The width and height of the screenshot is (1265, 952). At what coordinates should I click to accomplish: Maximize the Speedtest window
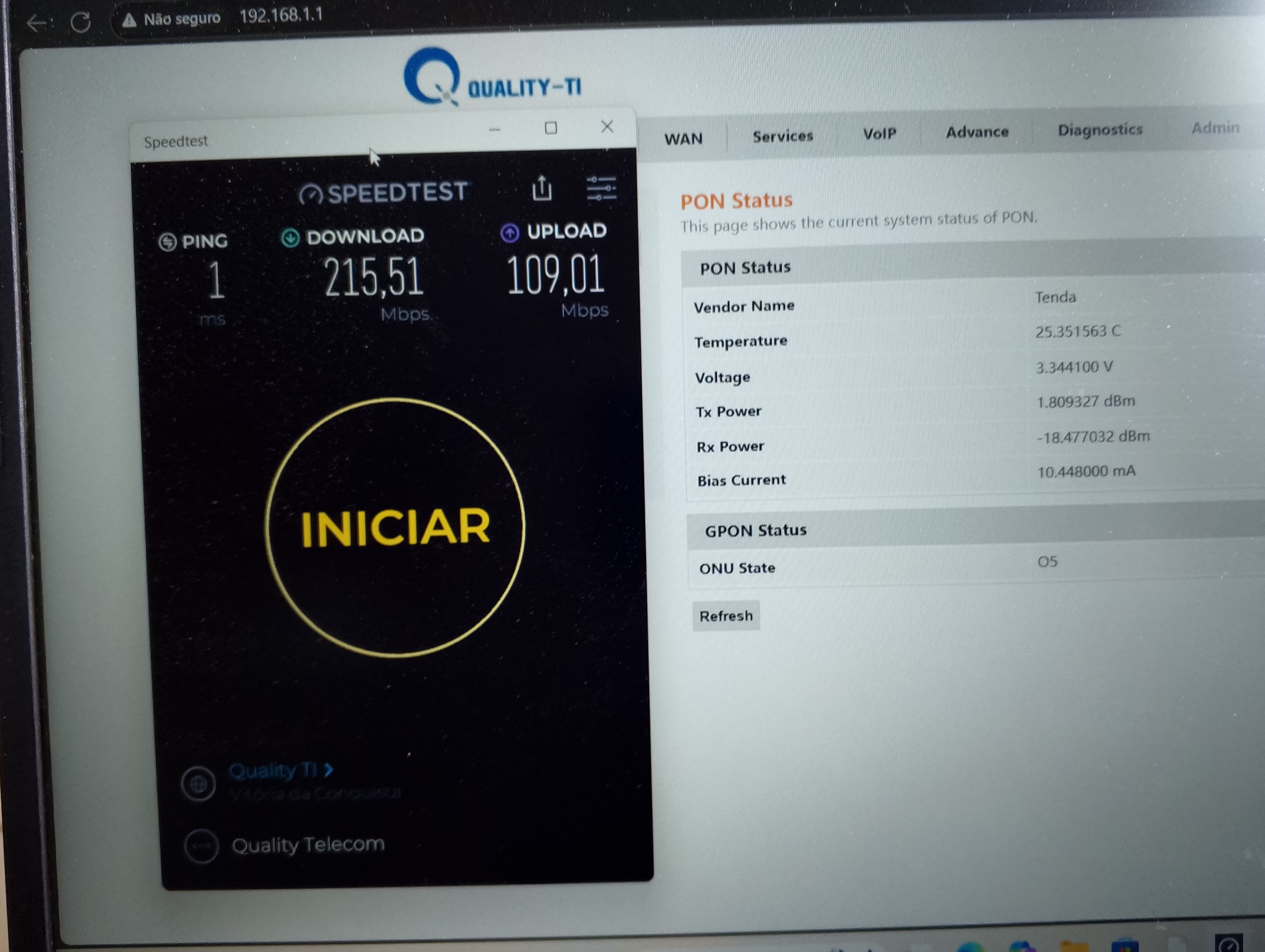coord(551,128)
